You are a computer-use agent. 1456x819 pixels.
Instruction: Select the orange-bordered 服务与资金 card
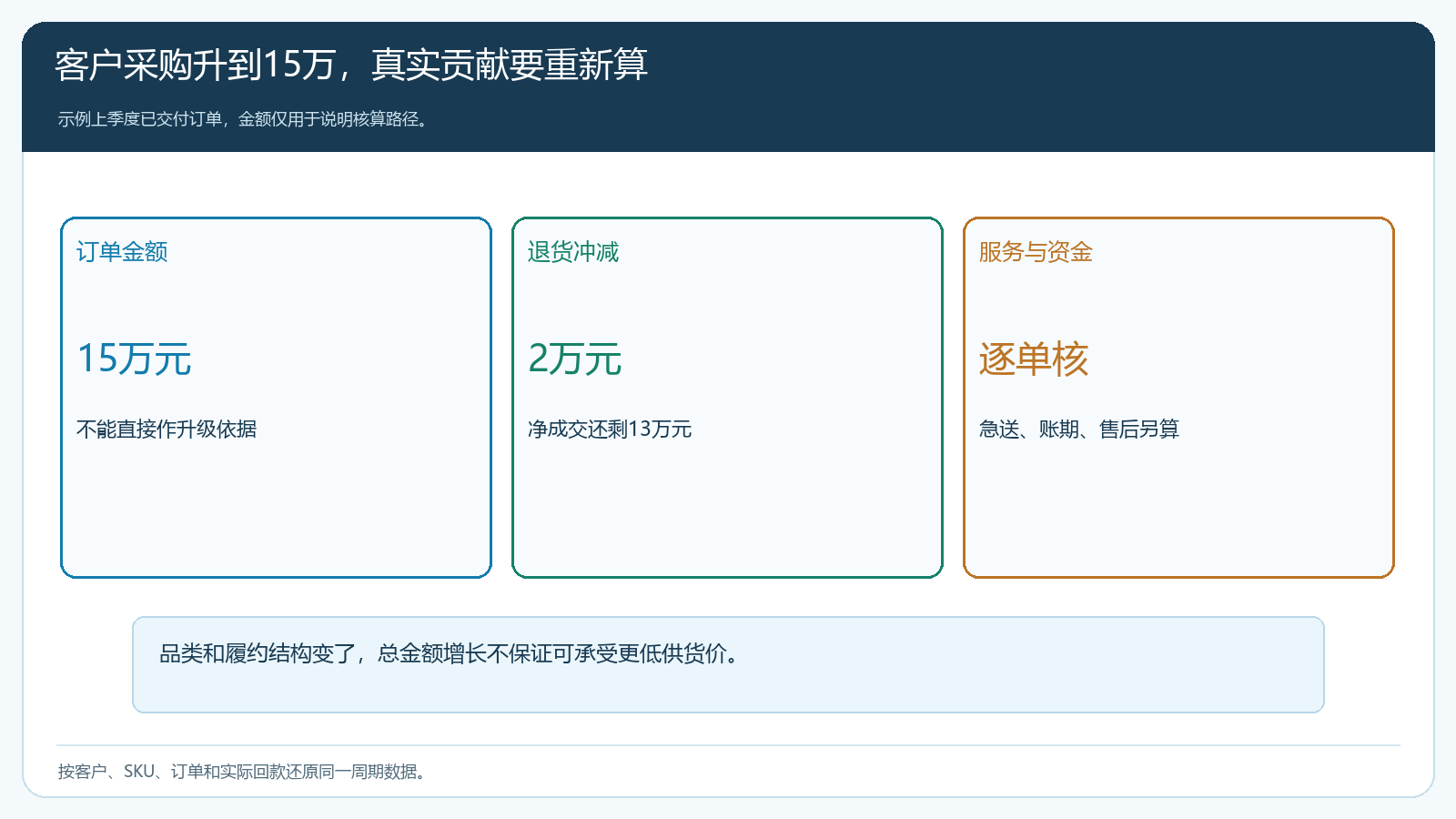(x=1178, y=398)
